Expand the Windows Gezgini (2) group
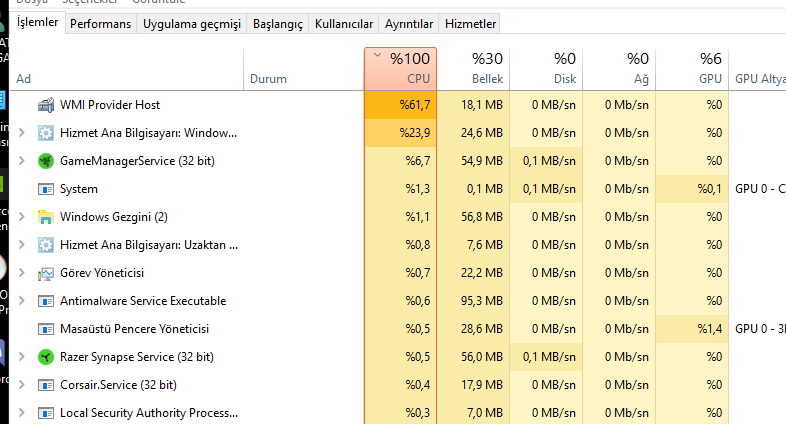Viewport: 786px width, 424px height. tap(22, 217)
